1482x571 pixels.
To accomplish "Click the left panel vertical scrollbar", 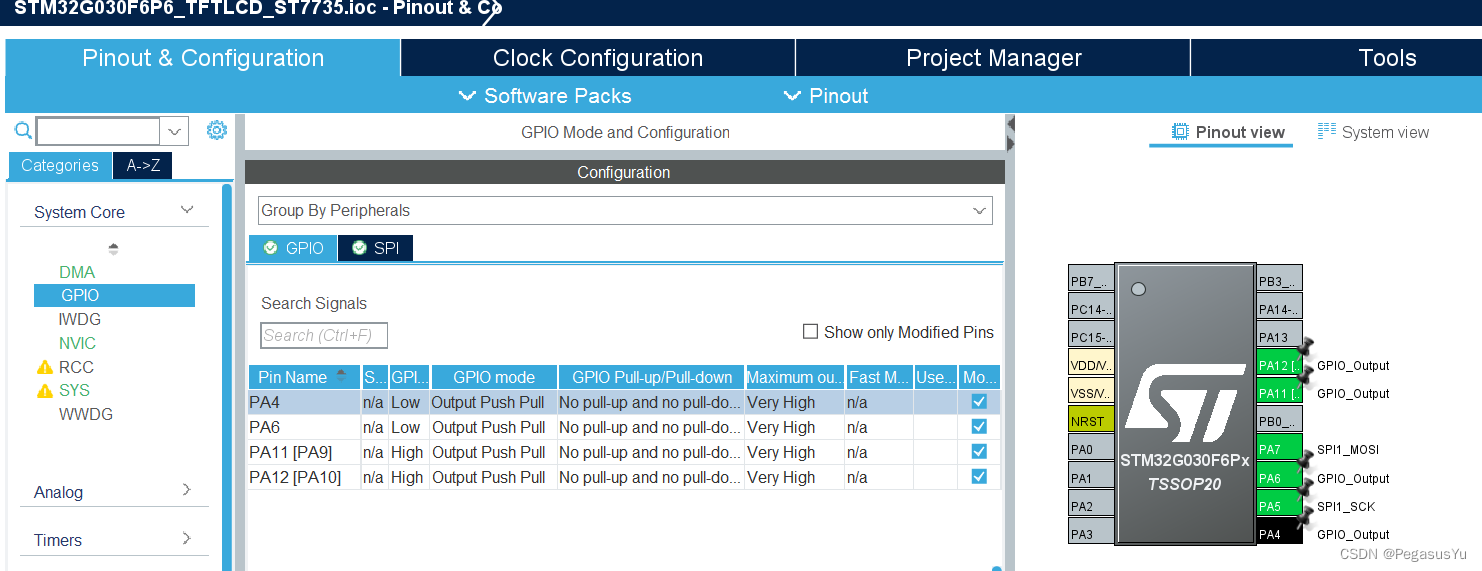I will click(227, 376).
